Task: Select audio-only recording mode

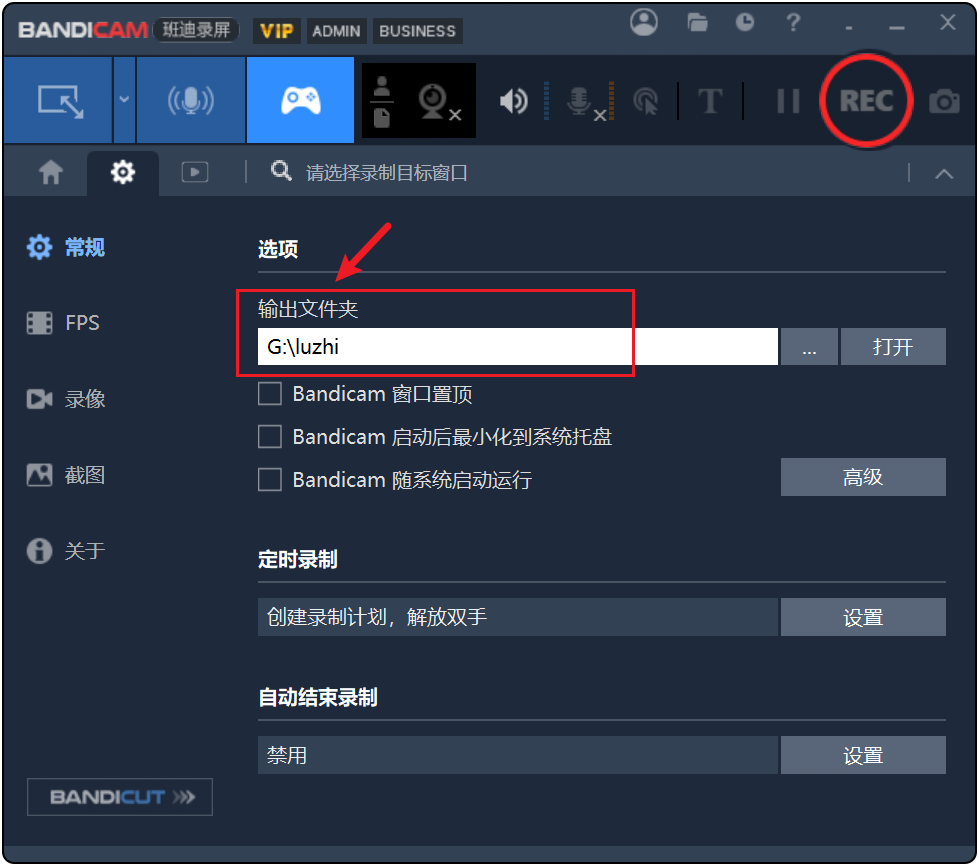Action: click(191, 100)
